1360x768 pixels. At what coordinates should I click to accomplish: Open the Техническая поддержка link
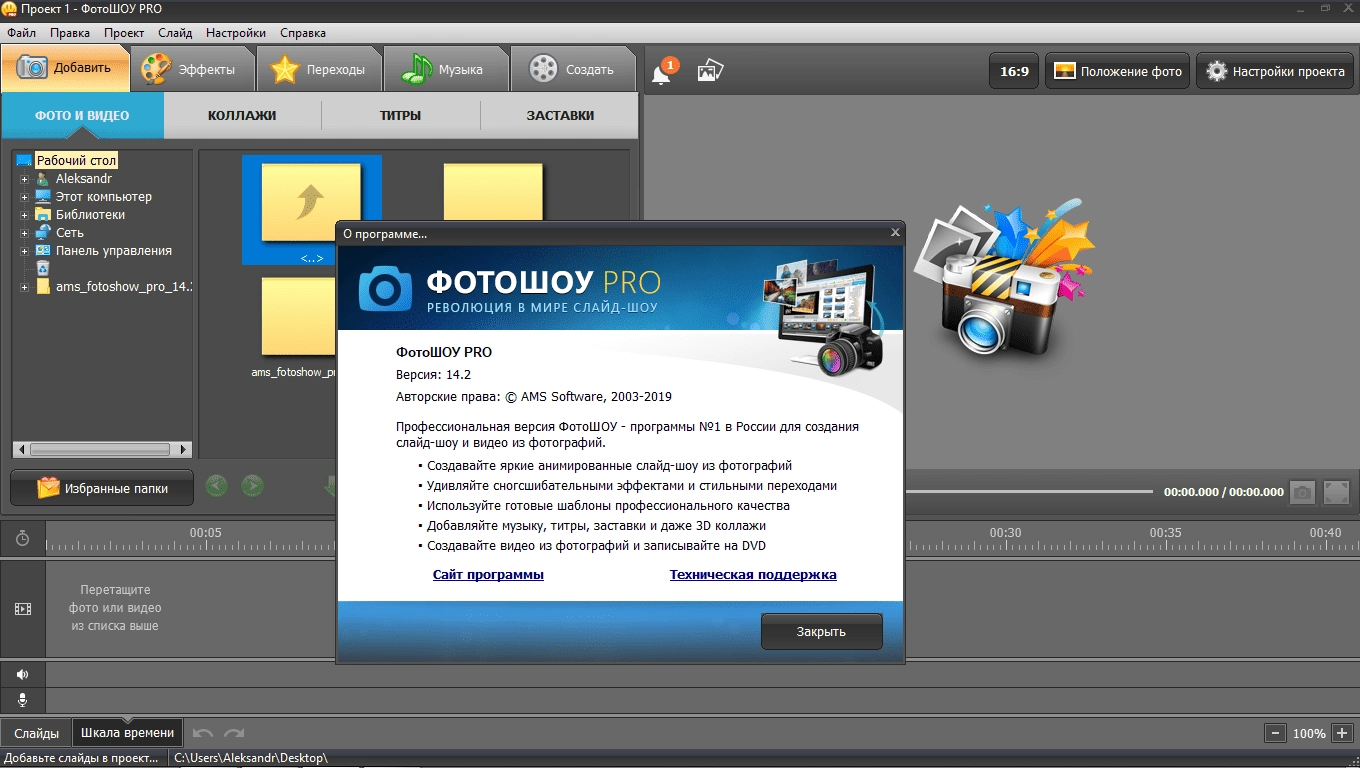point(753,575)
